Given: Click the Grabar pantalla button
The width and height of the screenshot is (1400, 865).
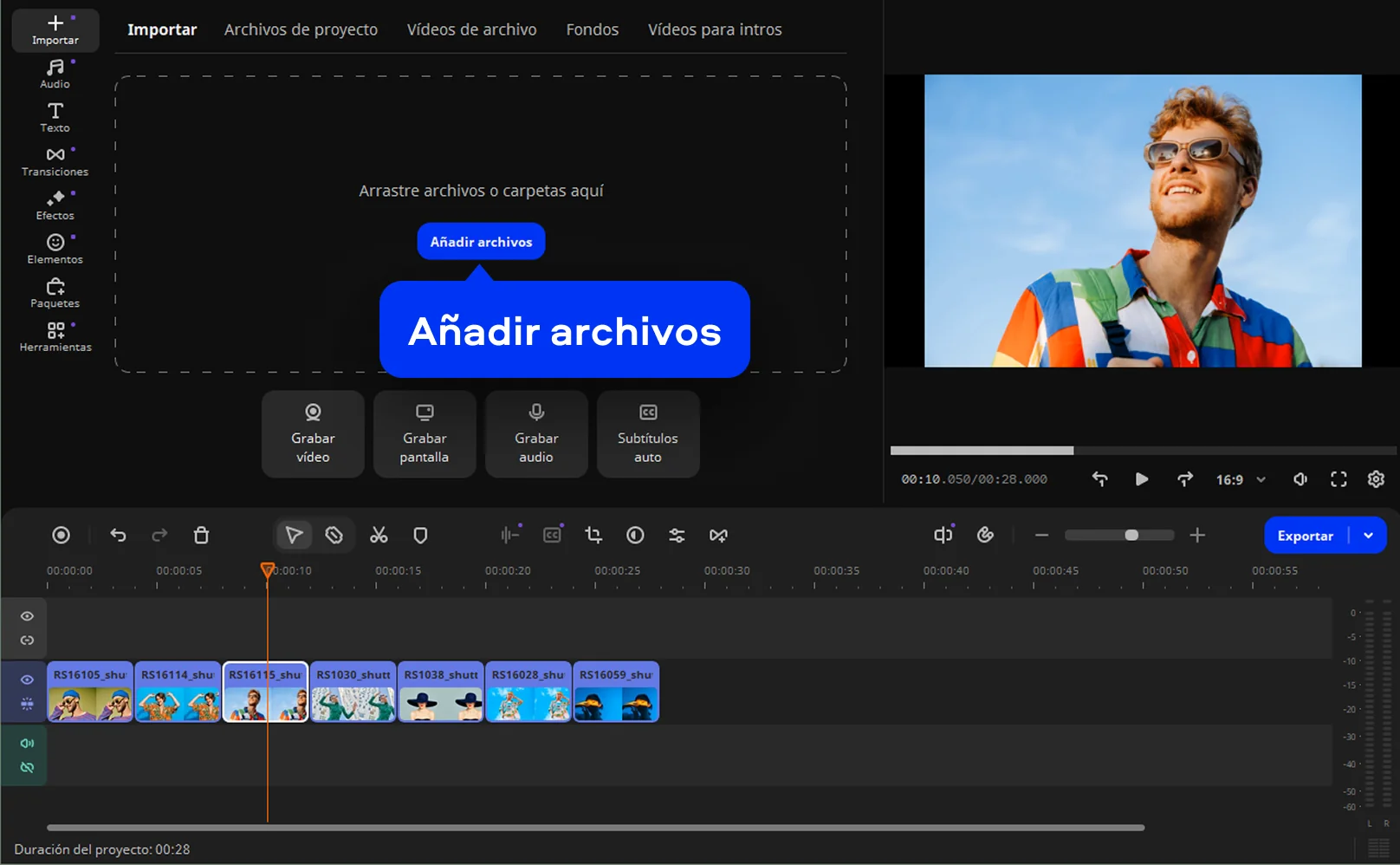Looking at the screenshot, I should point(425,433).
